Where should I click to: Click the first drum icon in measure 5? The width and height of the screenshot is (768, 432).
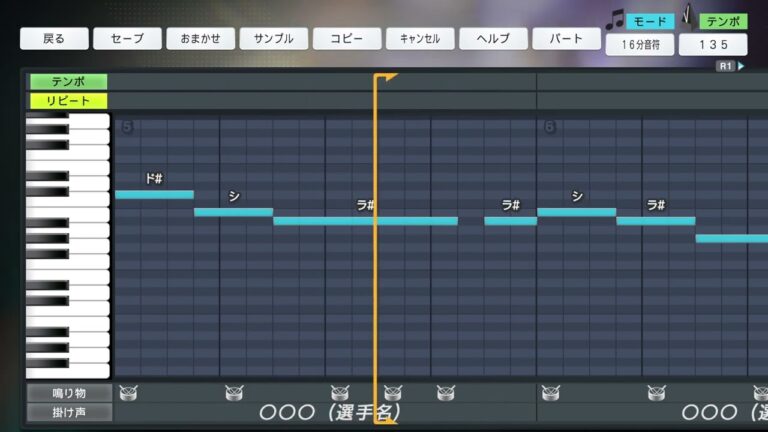tap(127, 393)
